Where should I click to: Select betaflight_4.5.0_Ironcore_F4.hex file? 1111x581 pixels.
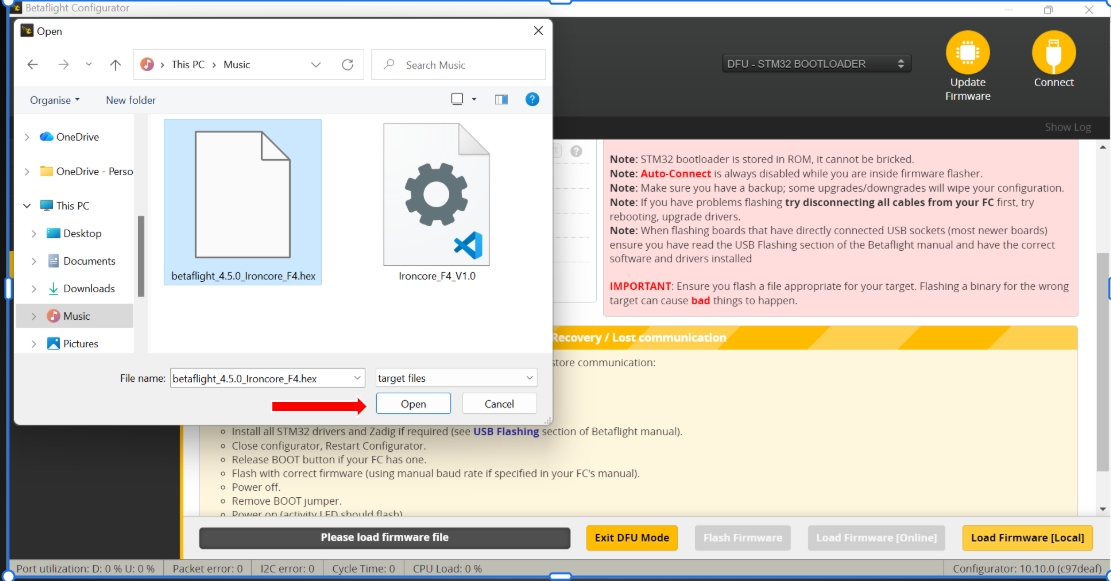click(243, 200)
